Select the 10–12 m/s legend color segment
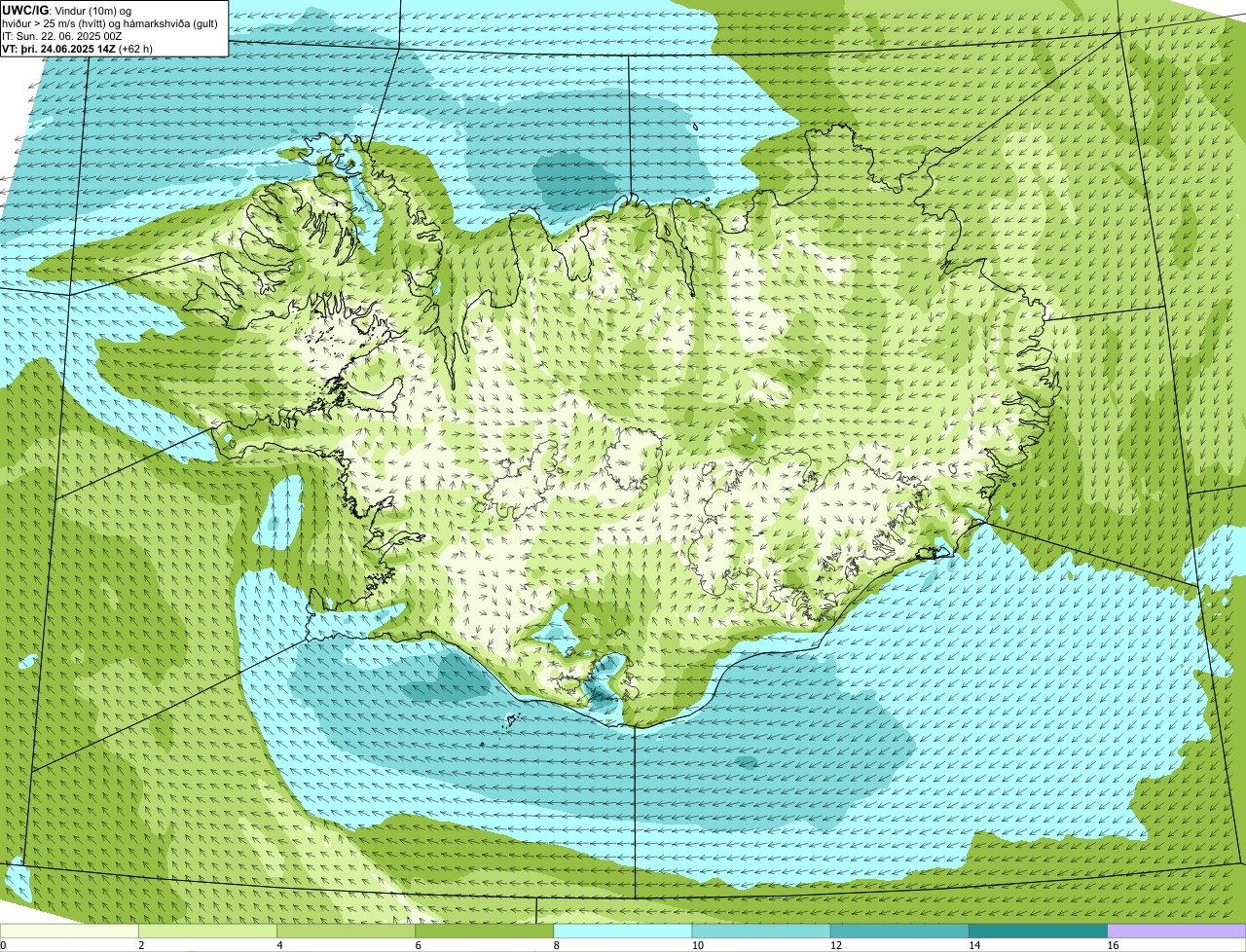1246x952 pixels. [x=761, y=931]
